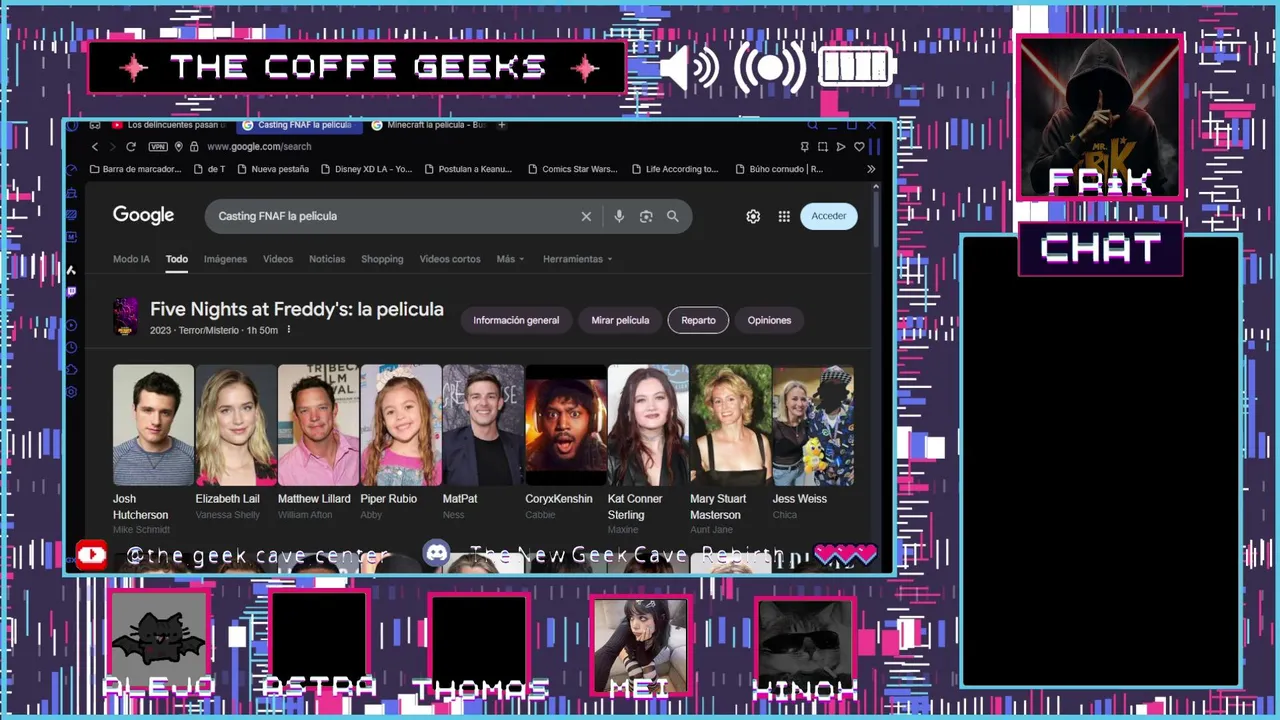Image resolution: width=1280 pixels, height=720 pixels.
Task: Select the Noticias search tab
Action: pyautogui.click(x=327, y=259)
